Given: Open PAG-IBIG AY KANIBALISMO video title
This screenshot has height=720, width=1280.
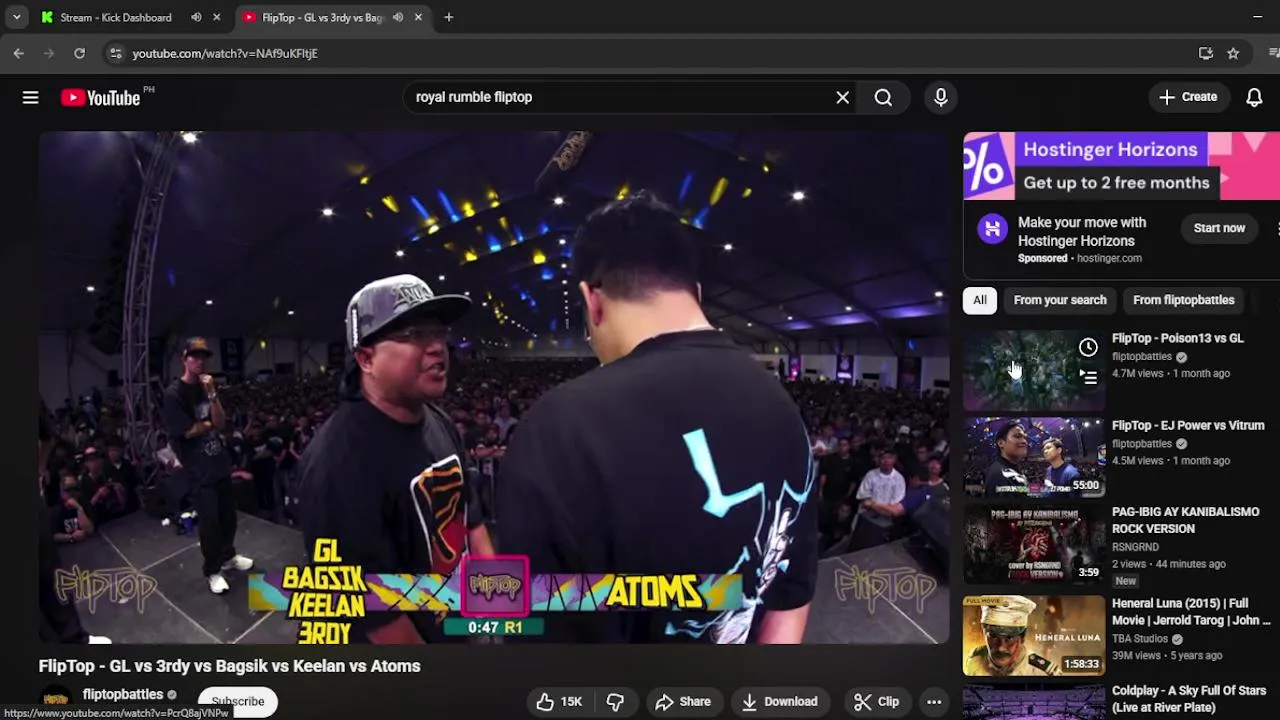Looking at the screenshot, I should click(1186, 520).
